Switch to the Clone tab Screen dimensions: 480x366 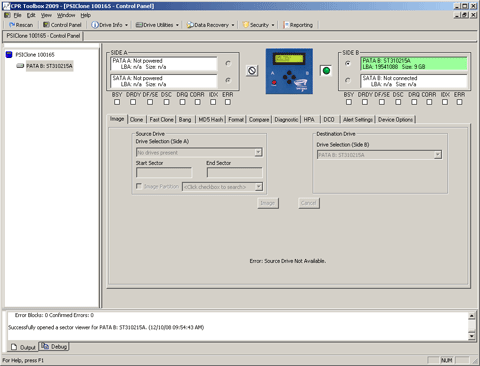136,120
